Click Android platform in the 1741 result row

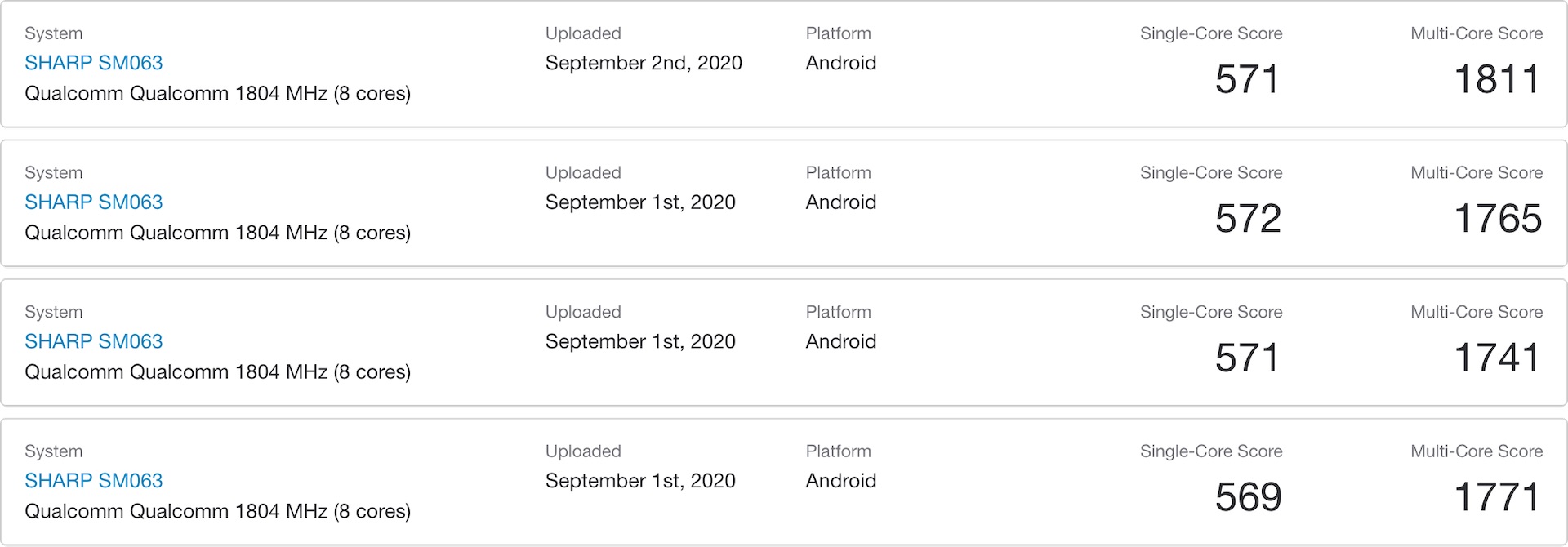(840, 341)
